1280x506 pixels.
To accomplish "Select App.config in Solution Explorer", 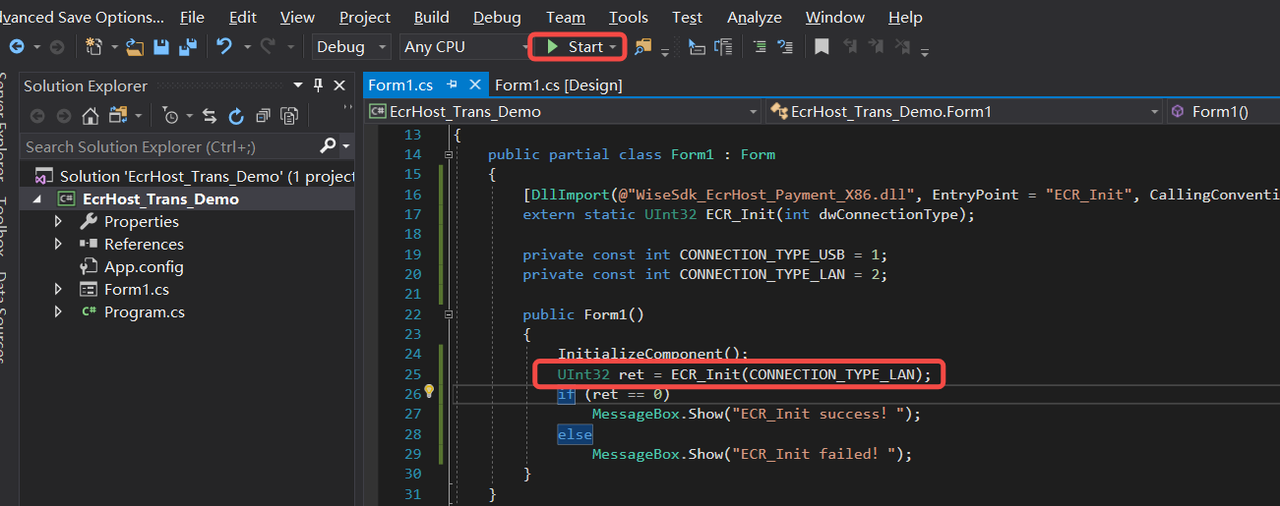I will [143, 267].
